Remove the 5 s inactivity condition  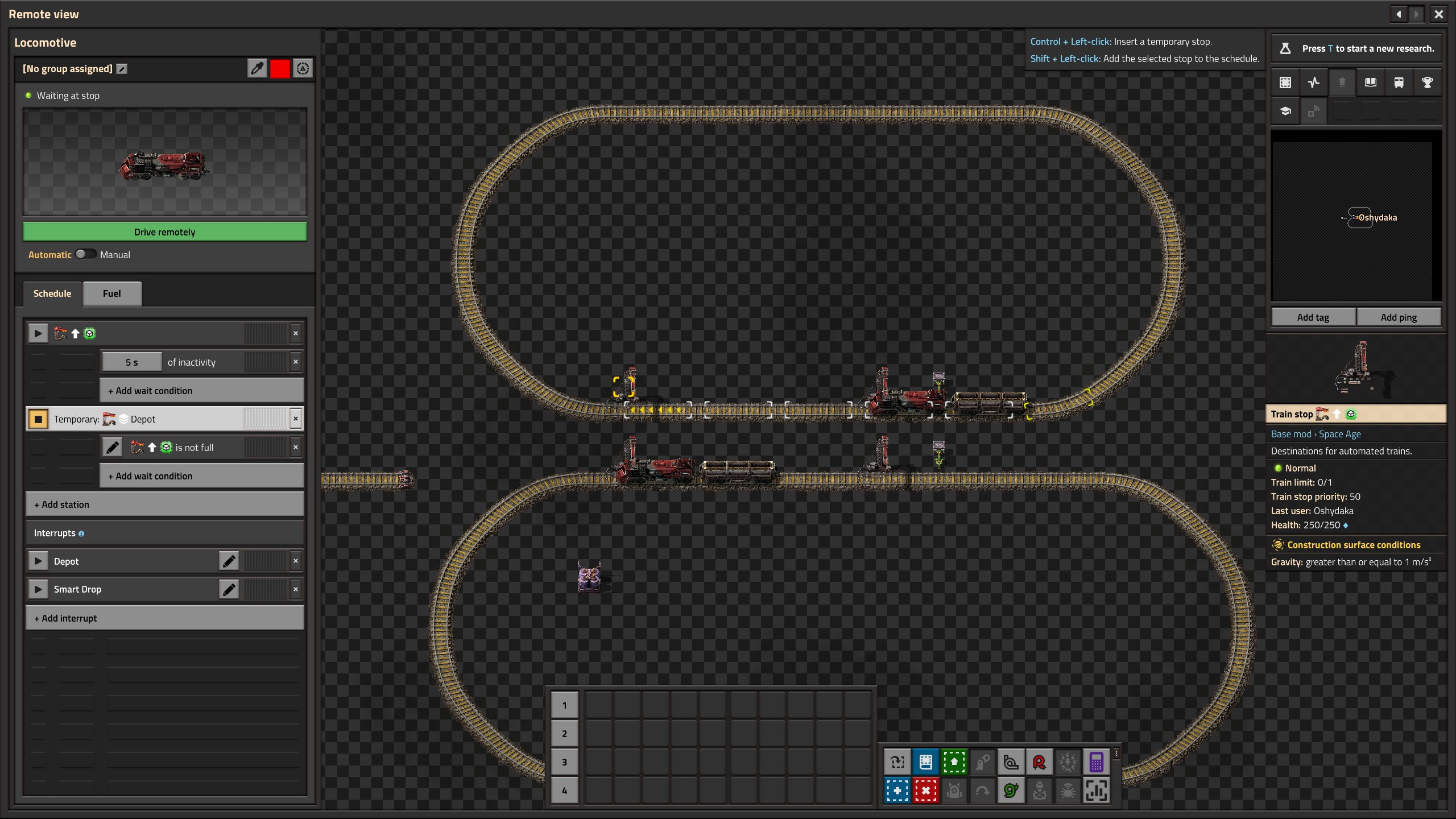click(296, 362)
